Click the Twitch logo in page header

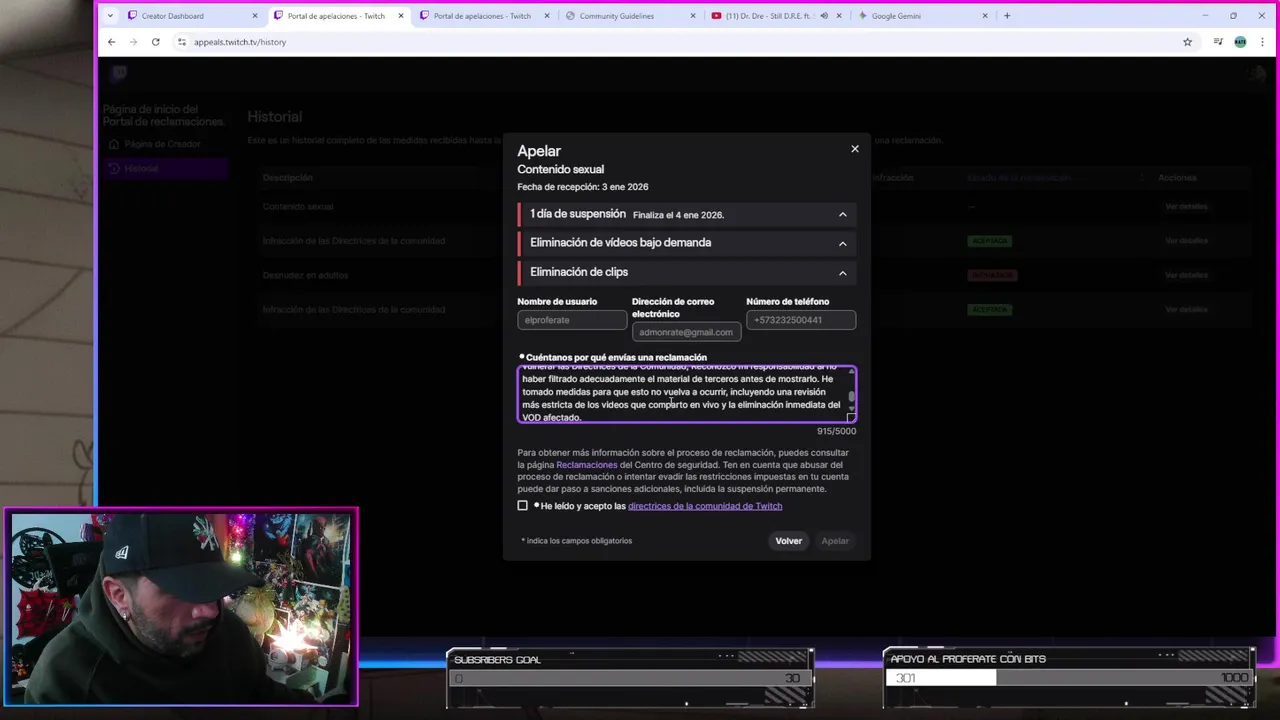119,73
